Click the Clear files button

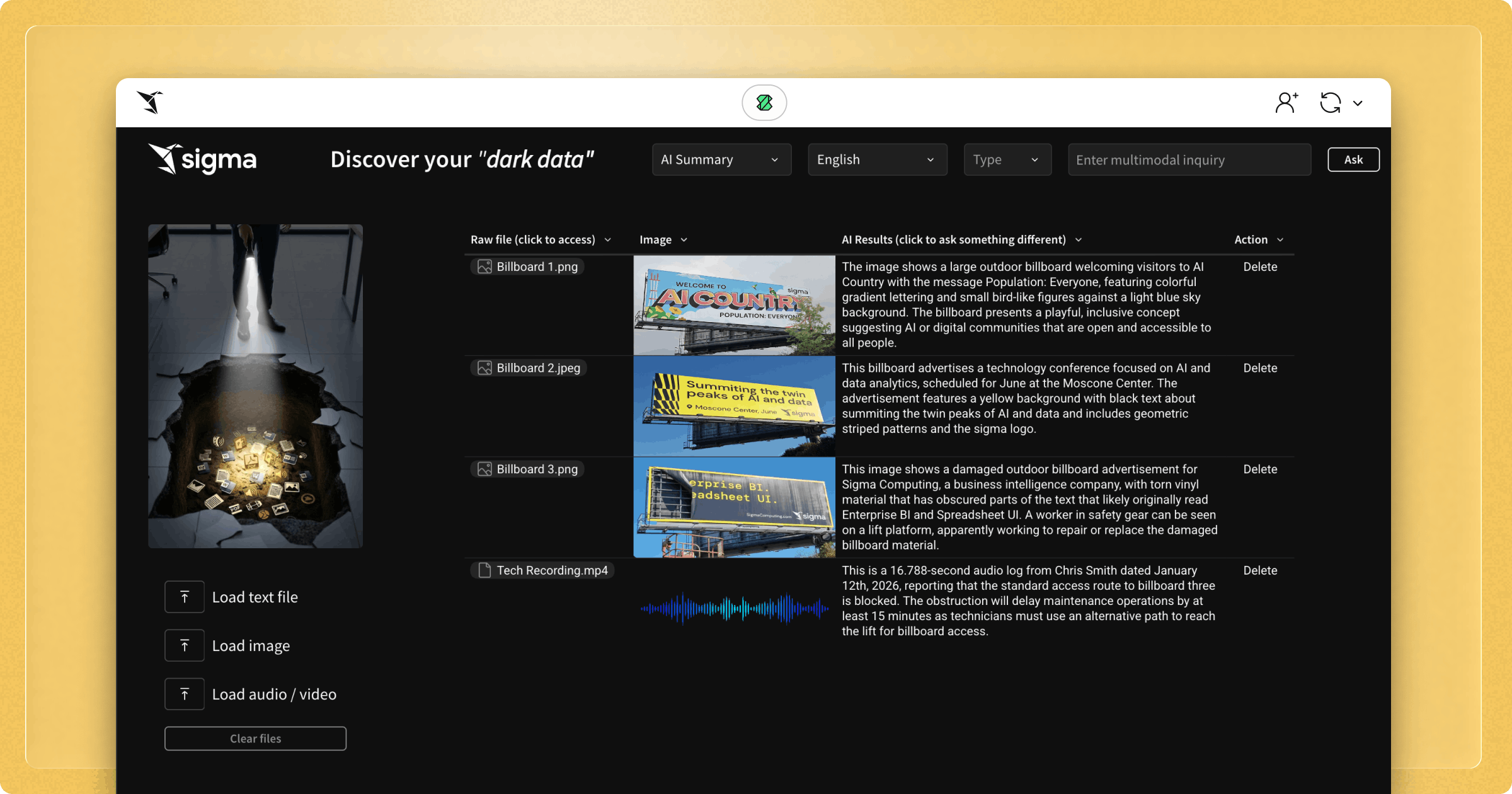[255, 739]
